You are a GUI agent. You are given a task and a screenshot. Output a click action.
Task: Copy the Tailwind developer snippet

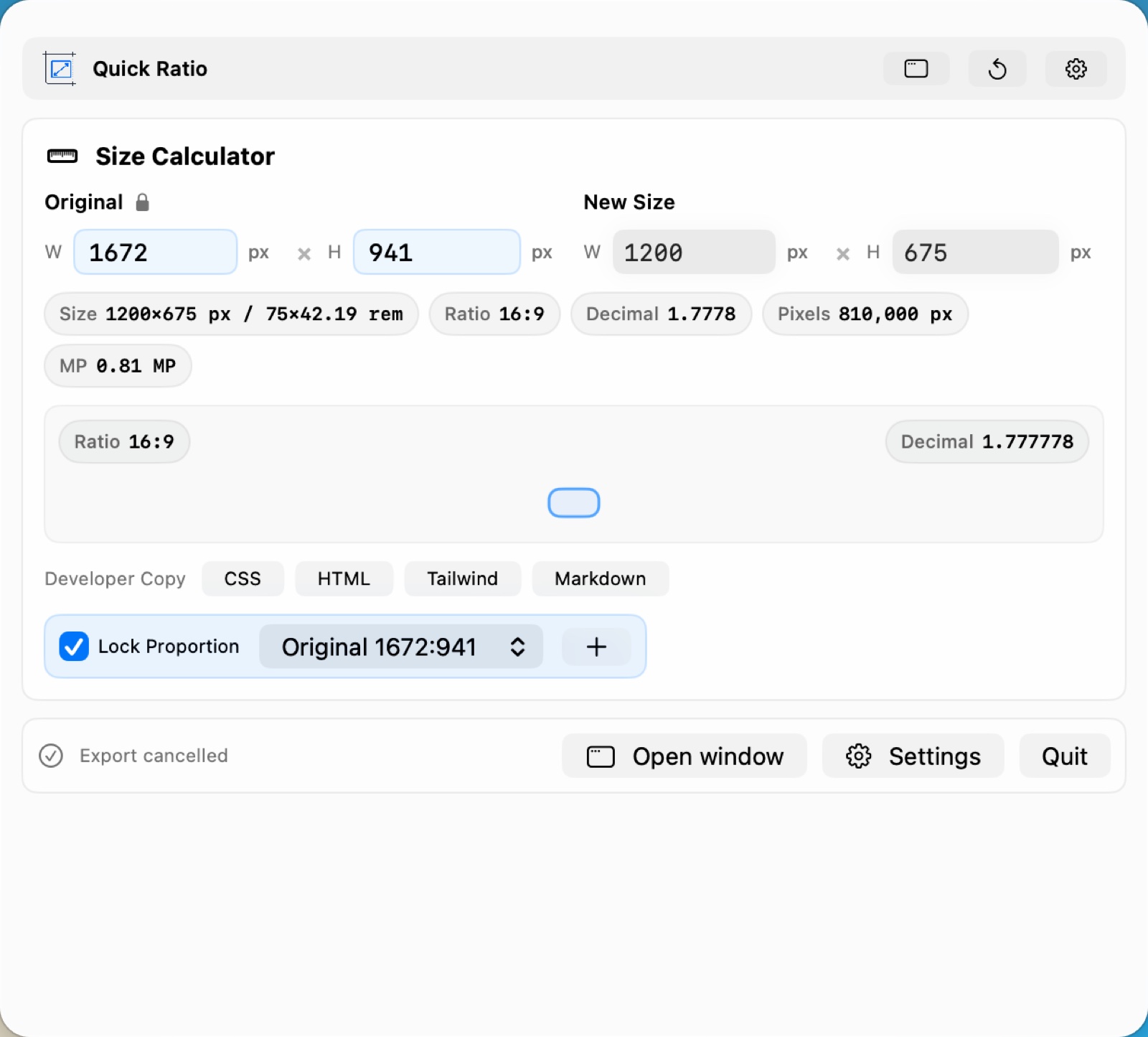[x=462, y=578]
